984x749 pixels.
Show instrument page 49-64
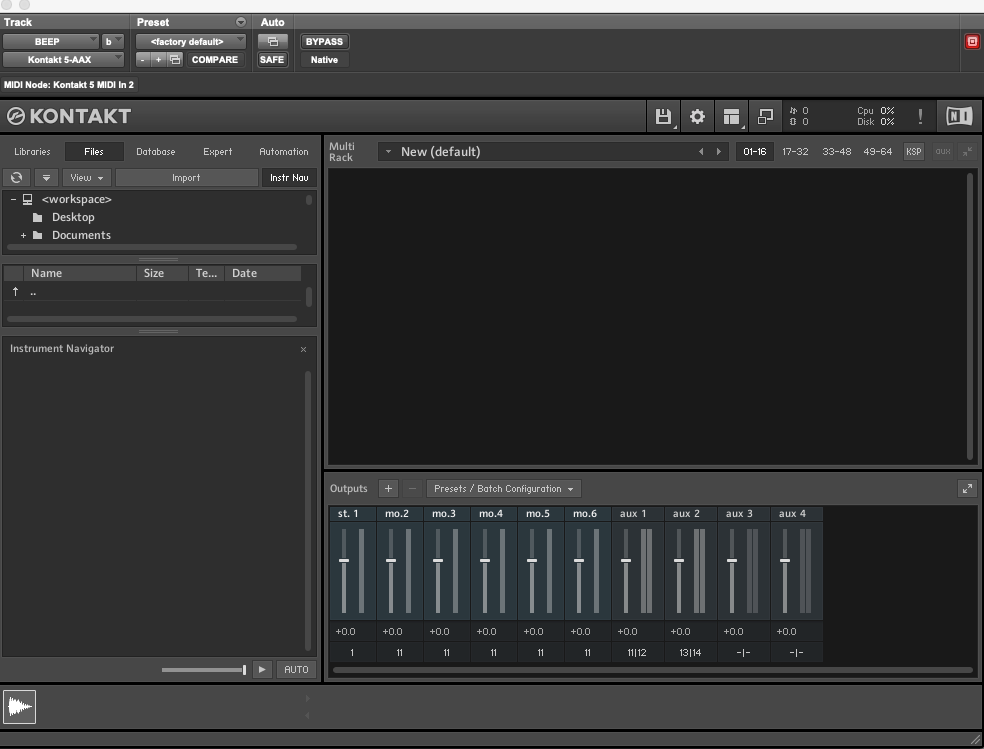(x=877, y=152)
